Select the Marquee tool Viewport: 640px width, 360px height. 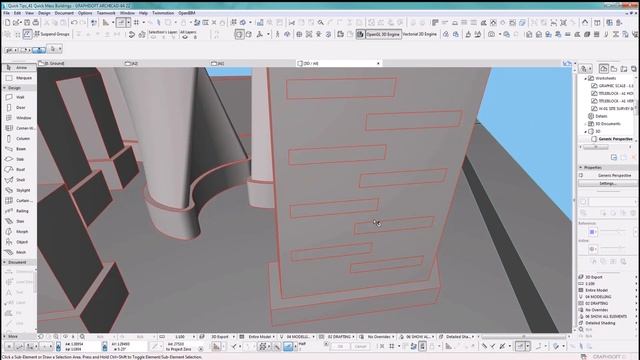[x=18, y=78]
